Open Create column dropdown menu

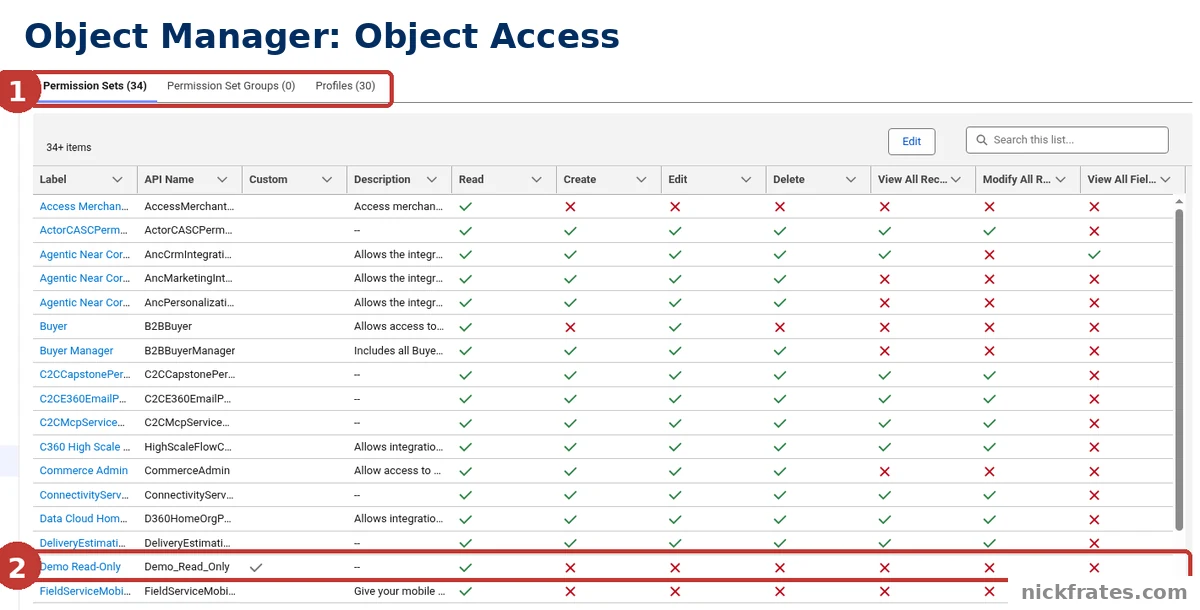(x=641, y=180)
